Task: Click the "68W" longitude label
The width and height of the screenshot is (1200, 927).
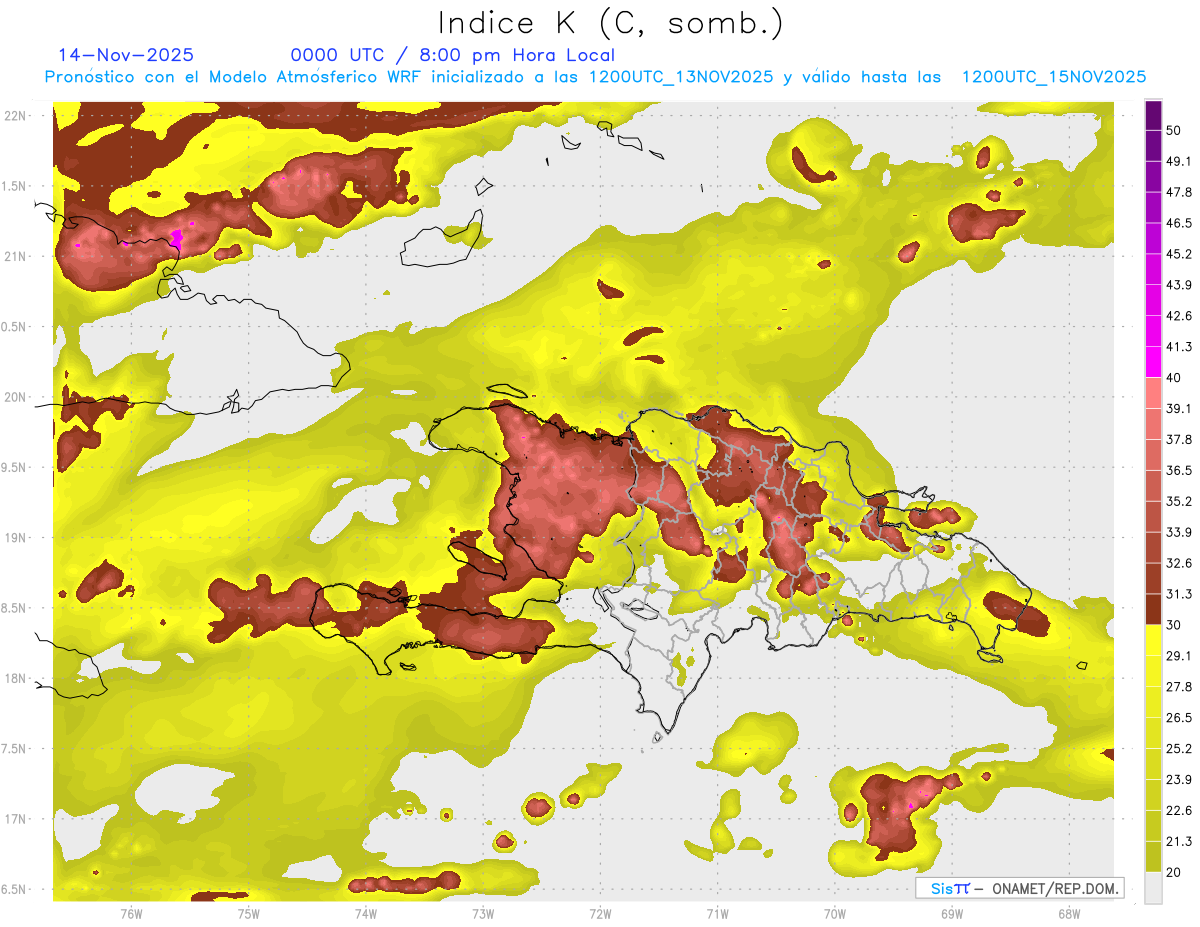Action: click(x=1068, y=914)
